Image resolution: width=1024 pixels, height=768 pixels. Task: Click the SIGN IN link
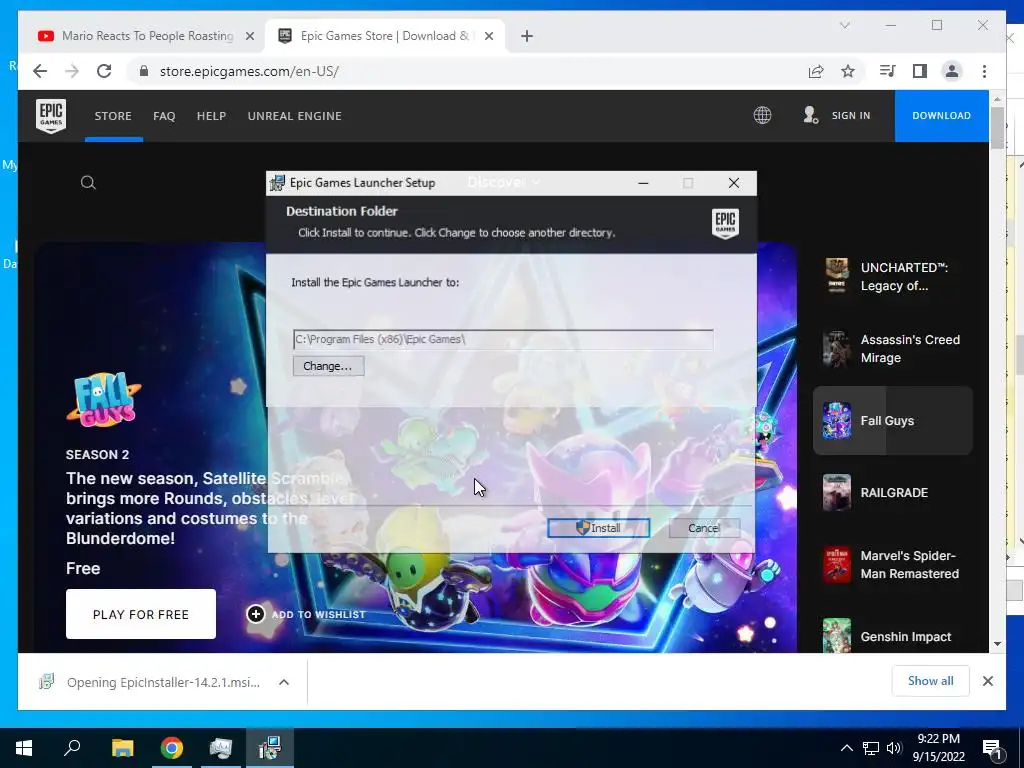point(851,116)
